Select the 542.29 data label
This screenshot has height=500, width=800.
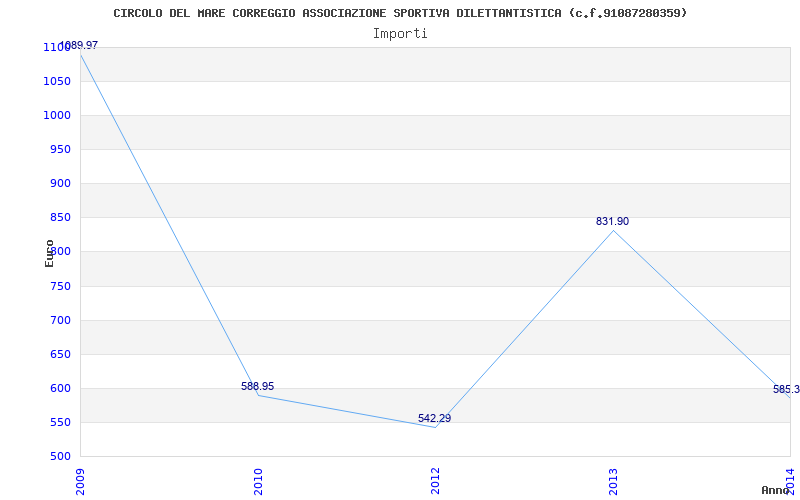coord(434,418)
